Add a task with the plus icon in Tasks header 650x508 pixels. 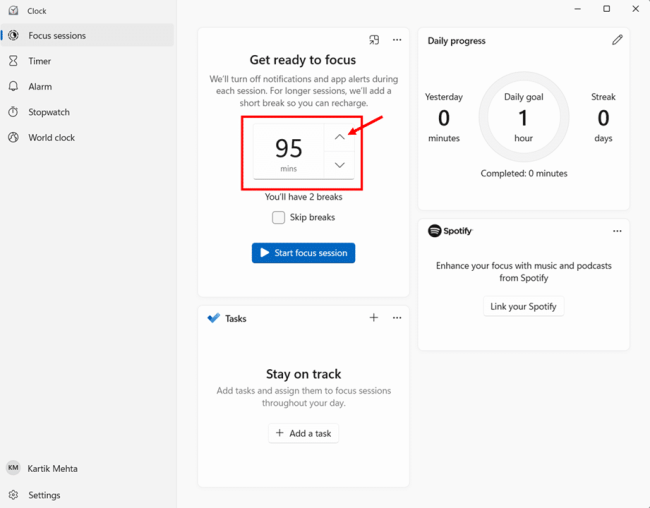tap(374, 318)
